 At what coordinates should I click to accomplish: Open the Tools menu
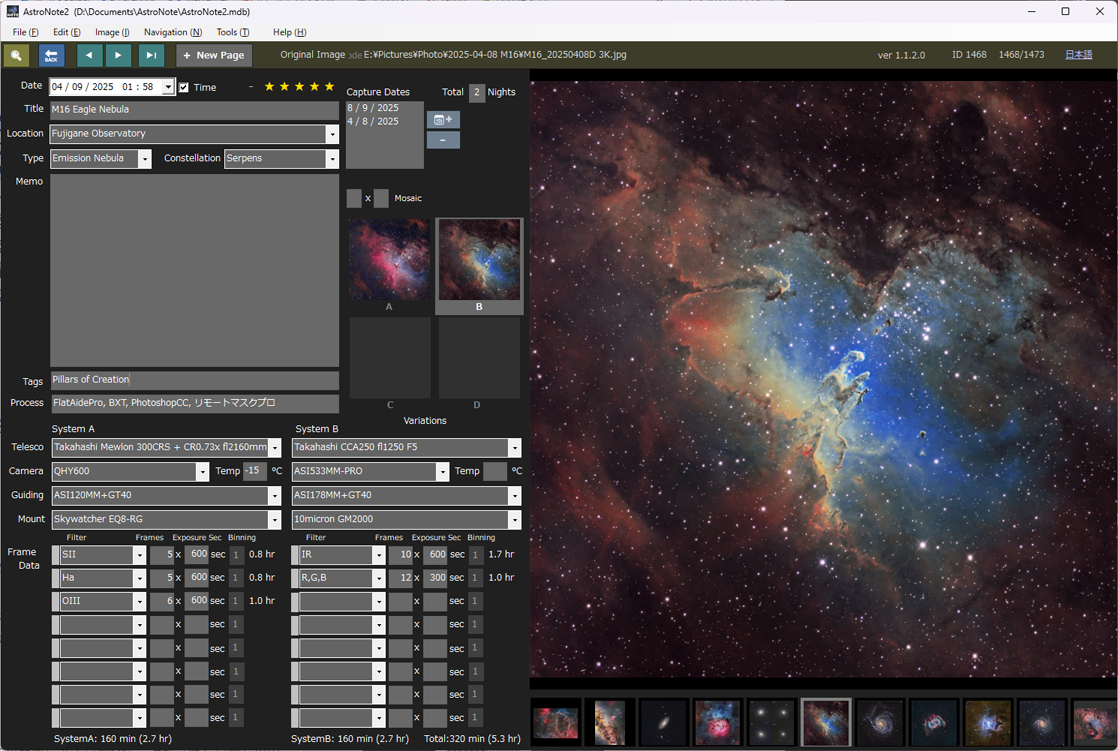(231, 31)
